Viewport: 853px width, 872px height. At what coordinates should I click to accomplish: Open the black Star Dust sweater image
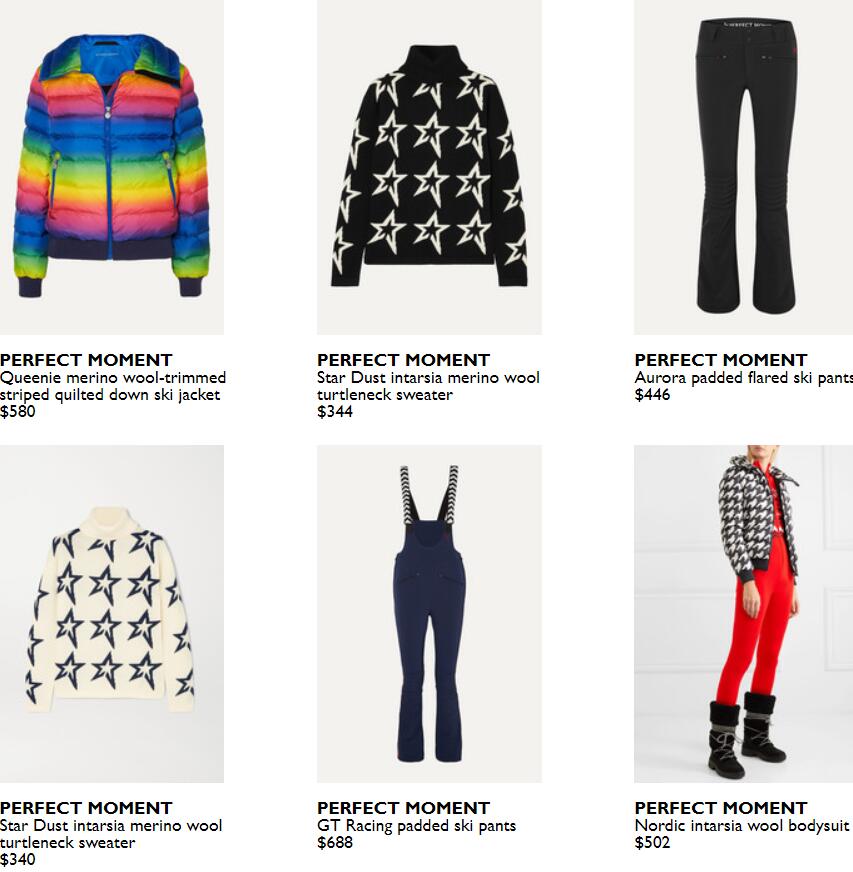pyautogui.click(x=429, y=167)
